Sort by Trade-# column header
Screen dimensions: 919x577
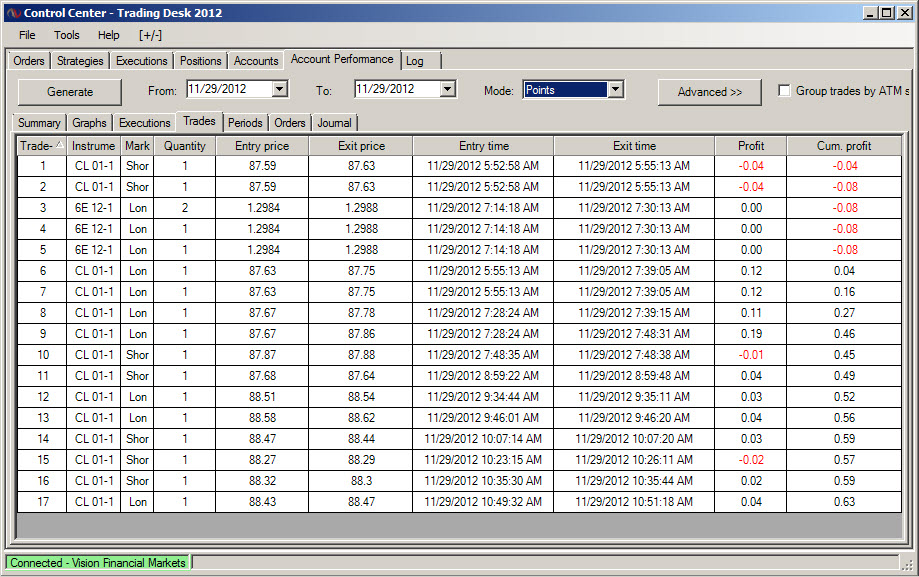tap(42, 146)
